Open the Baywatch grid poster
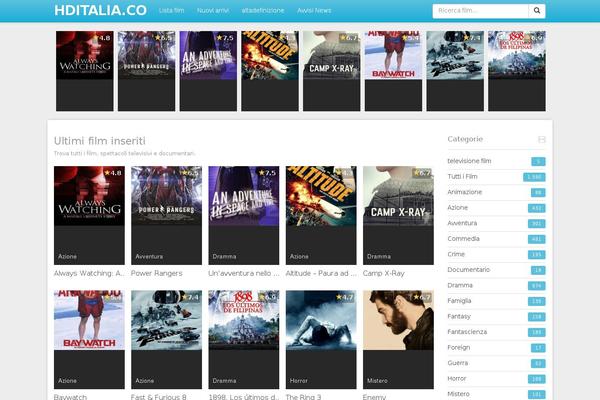600x400 pixels. pos(89,340)
